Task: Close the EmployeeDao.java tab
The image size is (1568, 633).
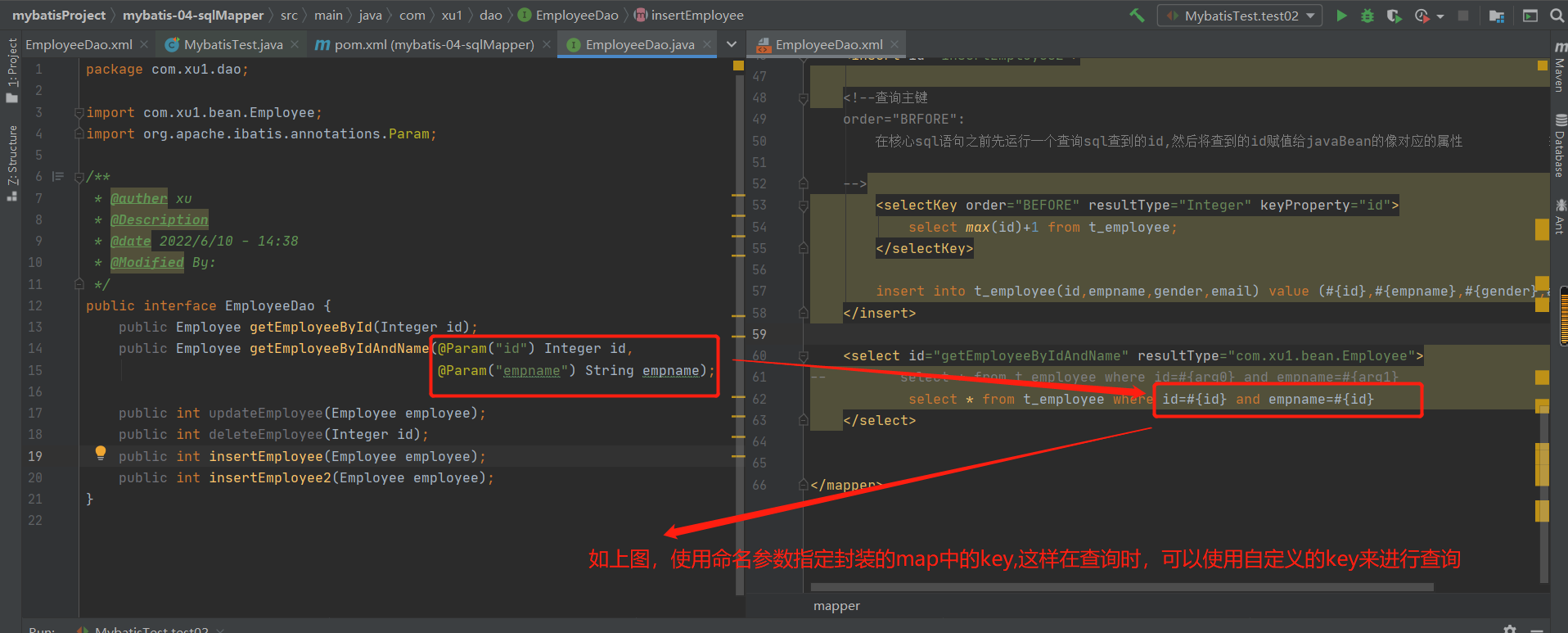Action: 707,44
